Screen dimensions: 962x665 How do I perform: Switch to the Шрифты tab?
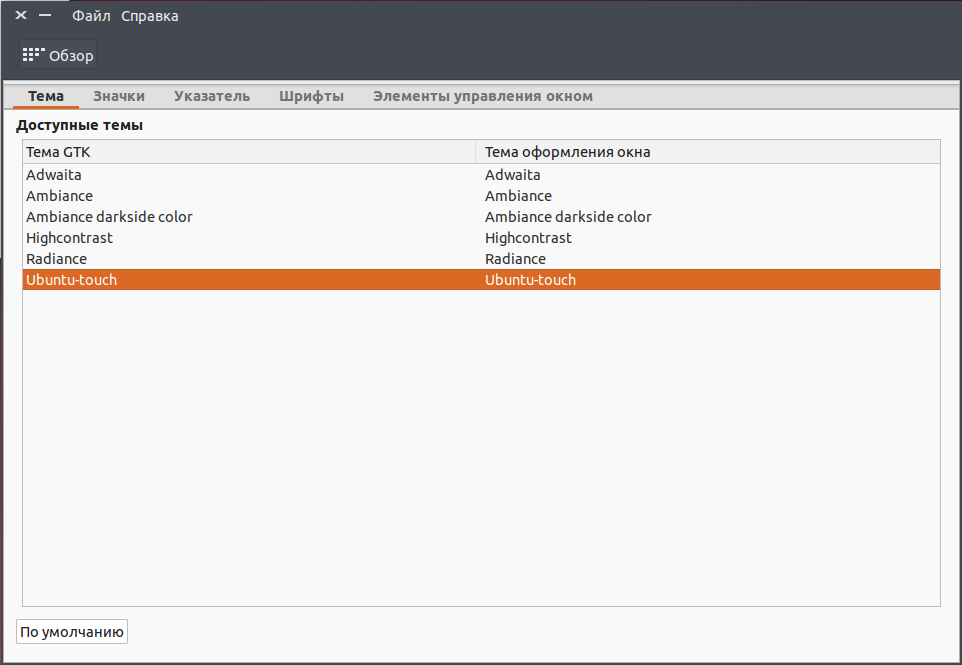[x=311, y=96]
